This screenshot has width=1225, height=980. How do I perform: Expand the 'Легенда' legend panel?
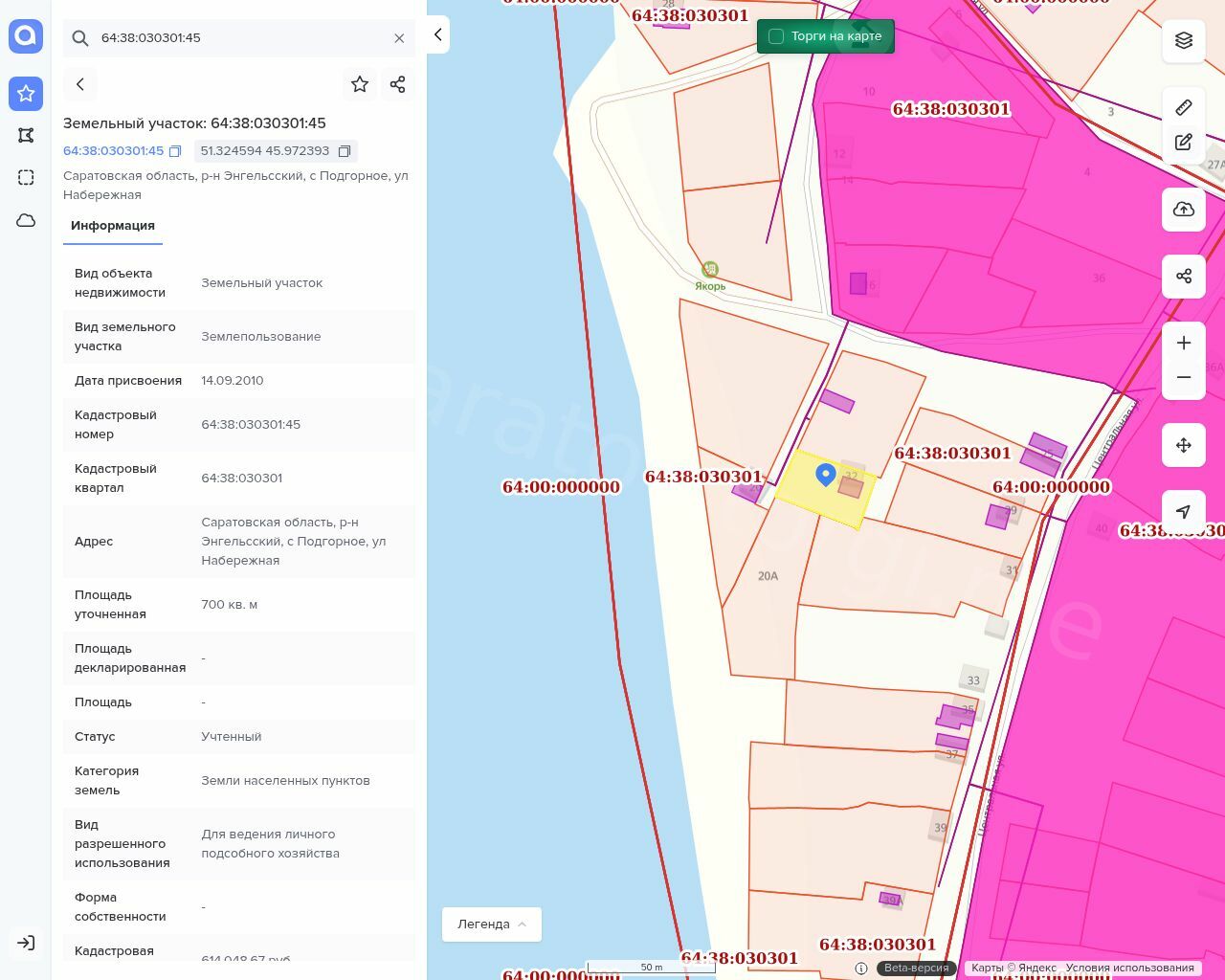click(x=491, y=924)
